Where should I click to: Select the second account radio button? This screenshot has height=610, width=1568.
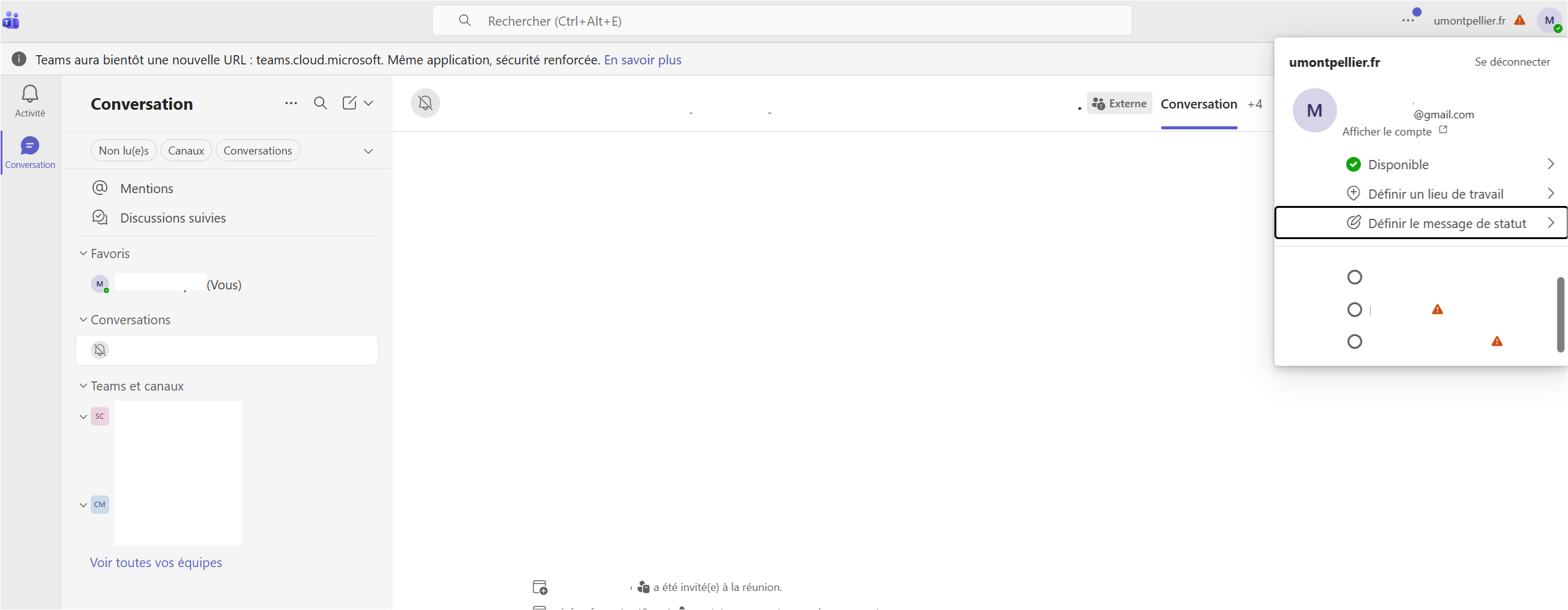click(x=1355, y=310)
